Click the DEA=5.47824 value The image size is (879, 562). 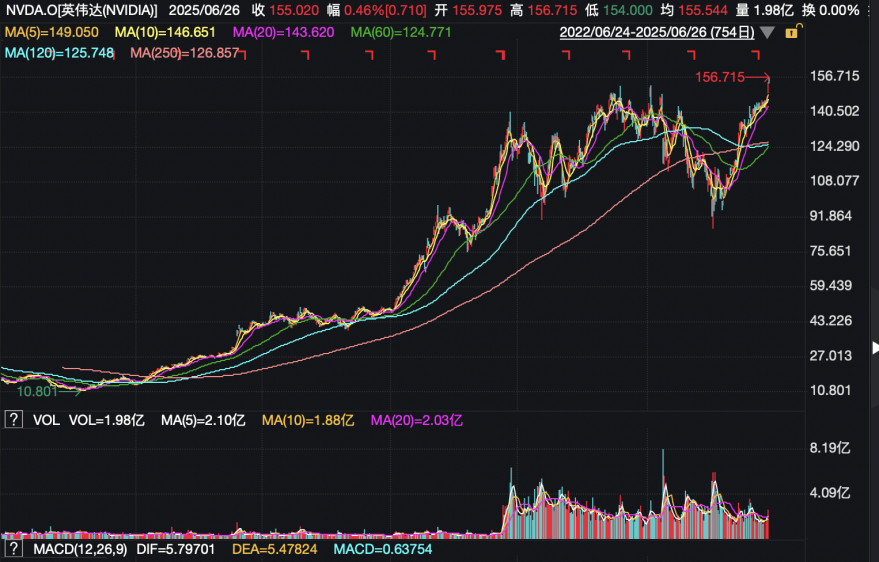pyautogui.click(x=274, y=549)
